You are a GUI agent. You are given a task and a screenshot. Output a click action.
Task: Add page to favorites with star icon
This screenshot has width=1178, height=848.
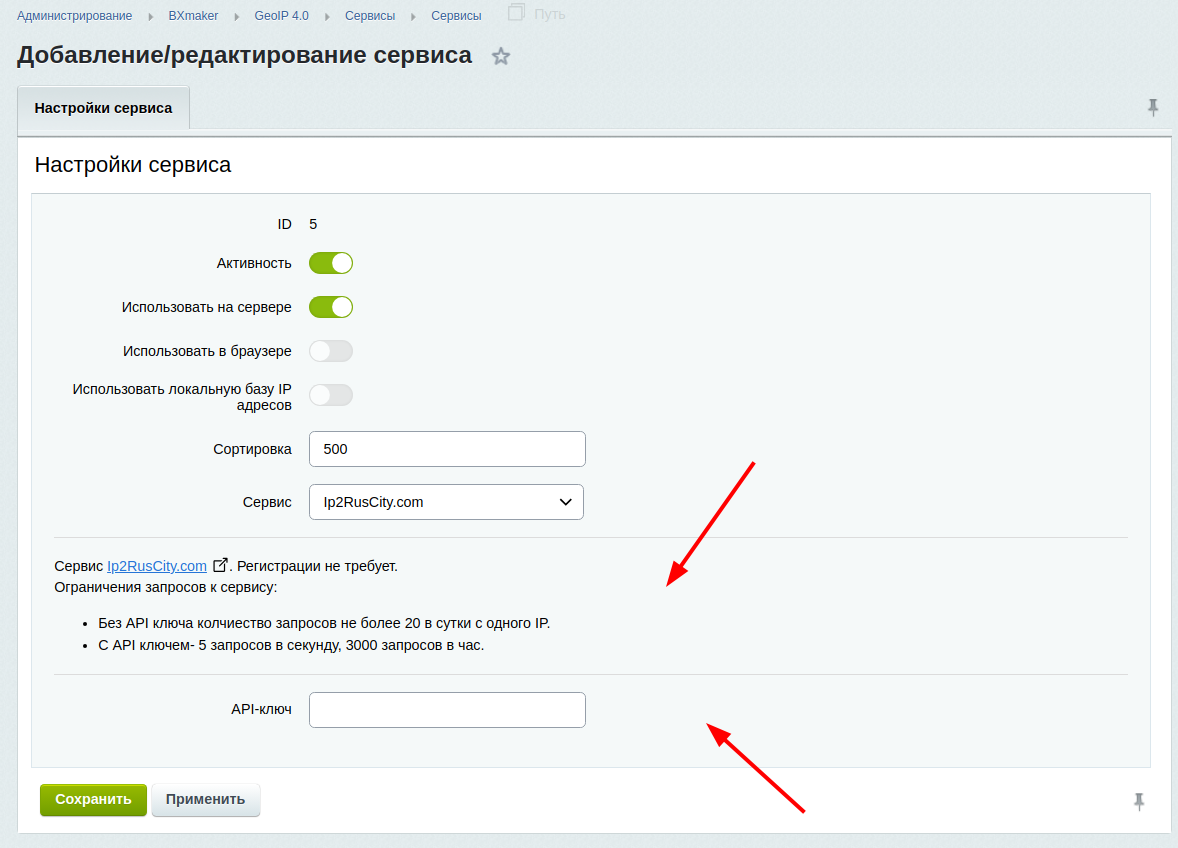(501, 57)
